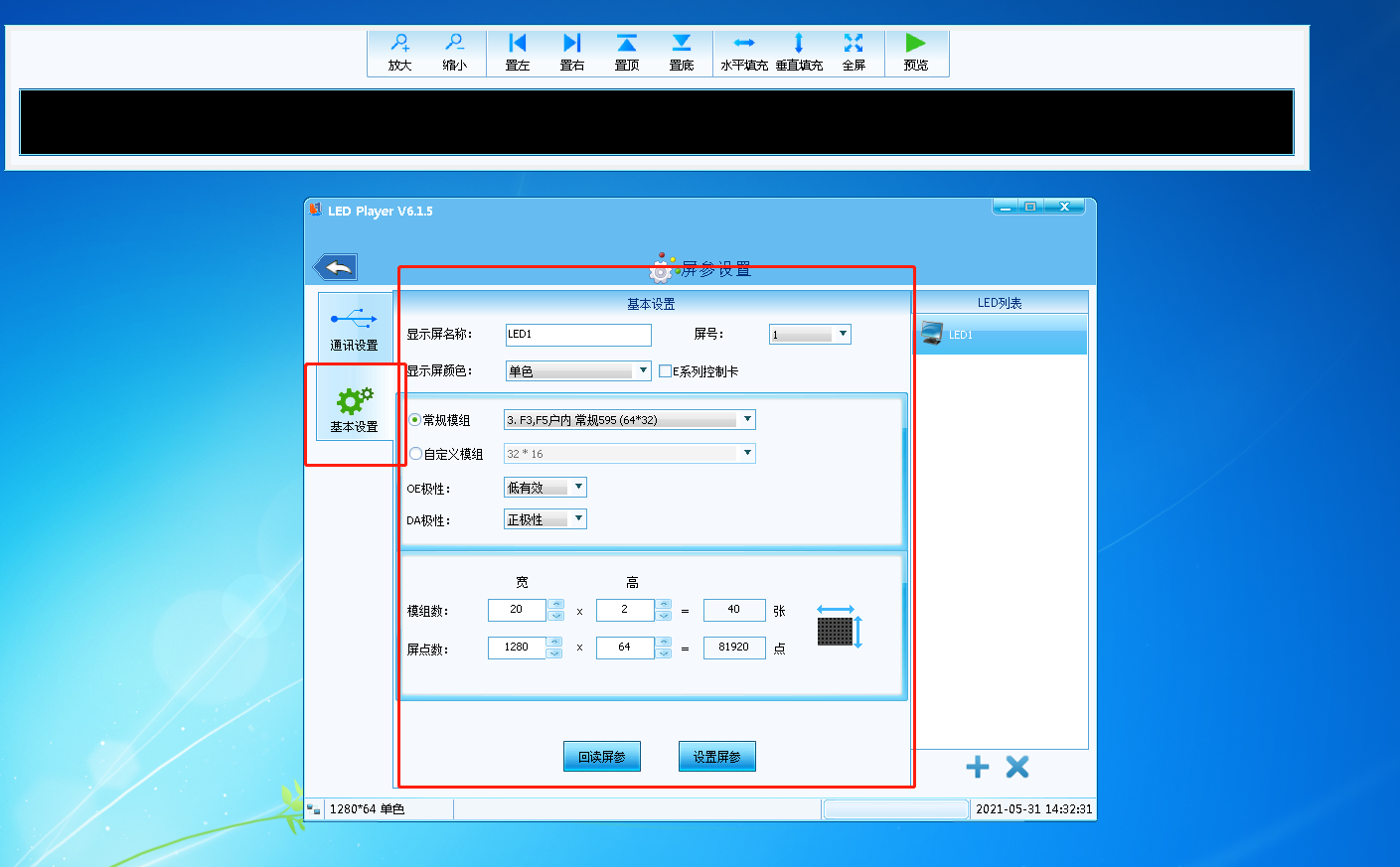Click the LED Player title bar icon

pos(315,210)
